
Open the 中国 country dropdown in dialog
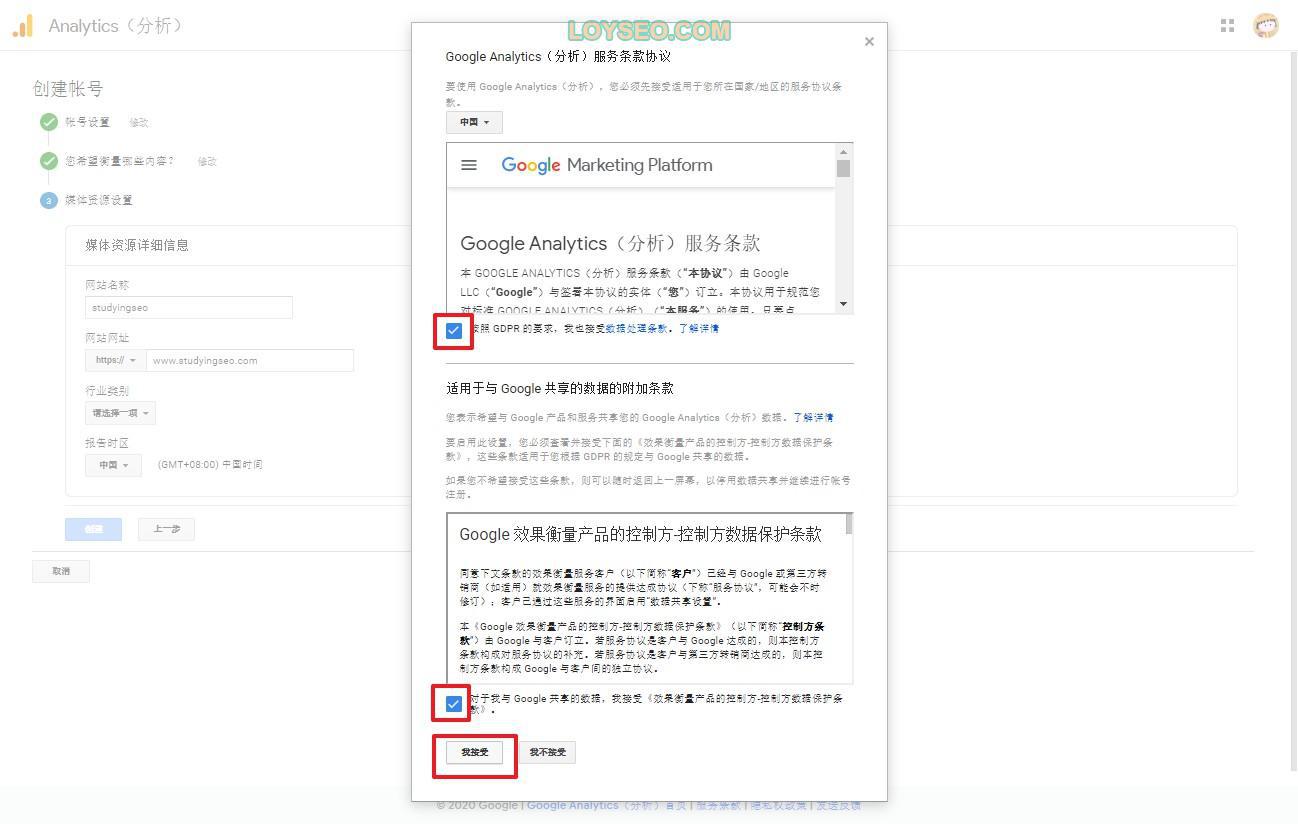click(474, 122)
